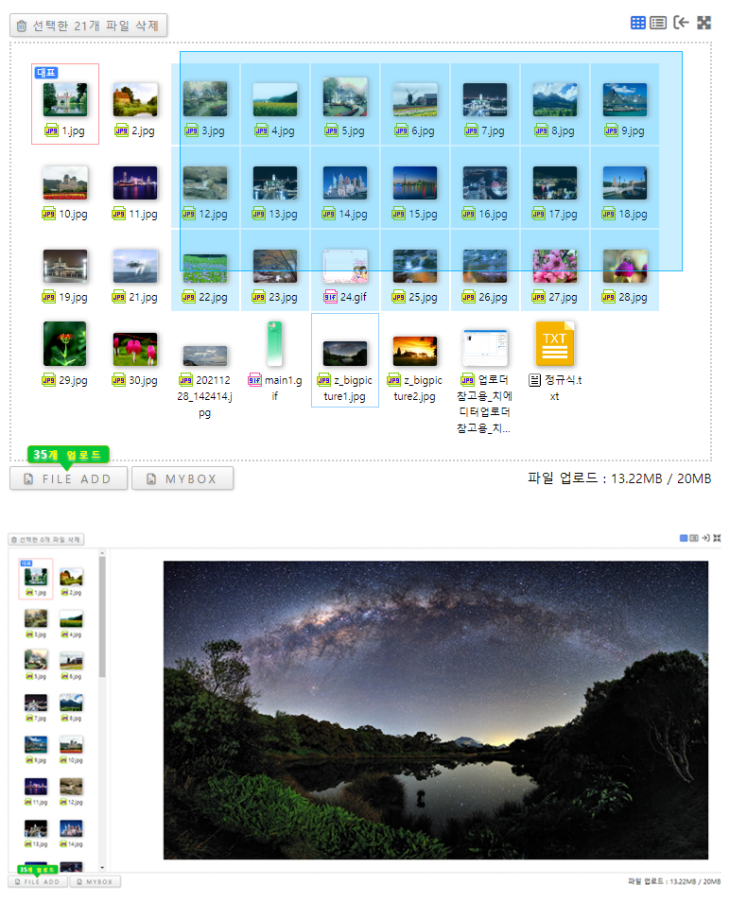
Task: Click the 3.jpg thumbnail in bottom viewer sidebar
Action: pos(36,621)
